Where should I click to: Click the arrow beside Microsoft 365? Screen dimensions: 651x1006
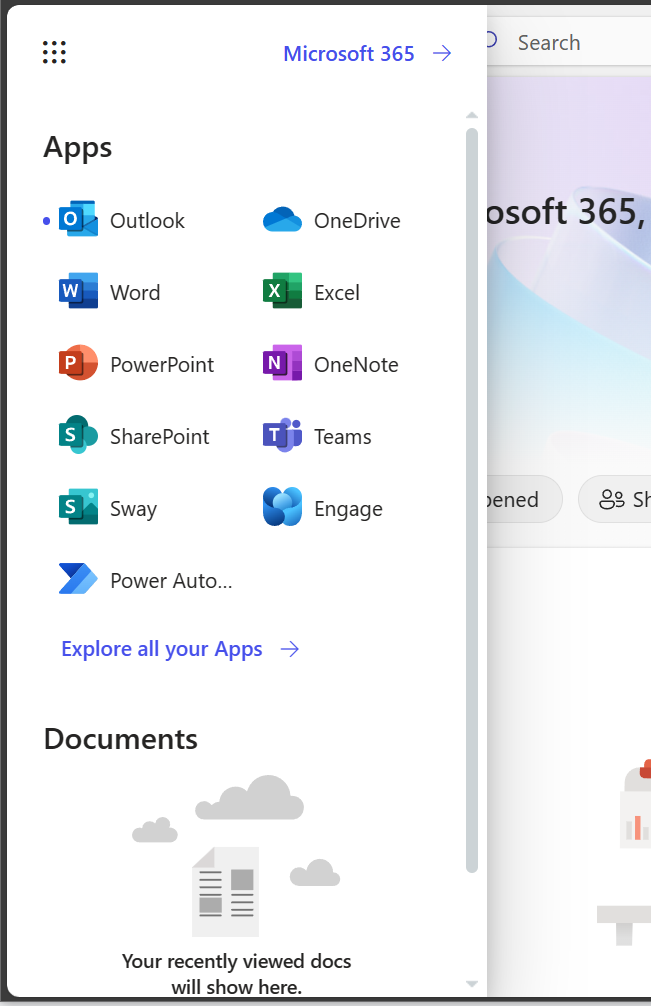tap(442, 53)
